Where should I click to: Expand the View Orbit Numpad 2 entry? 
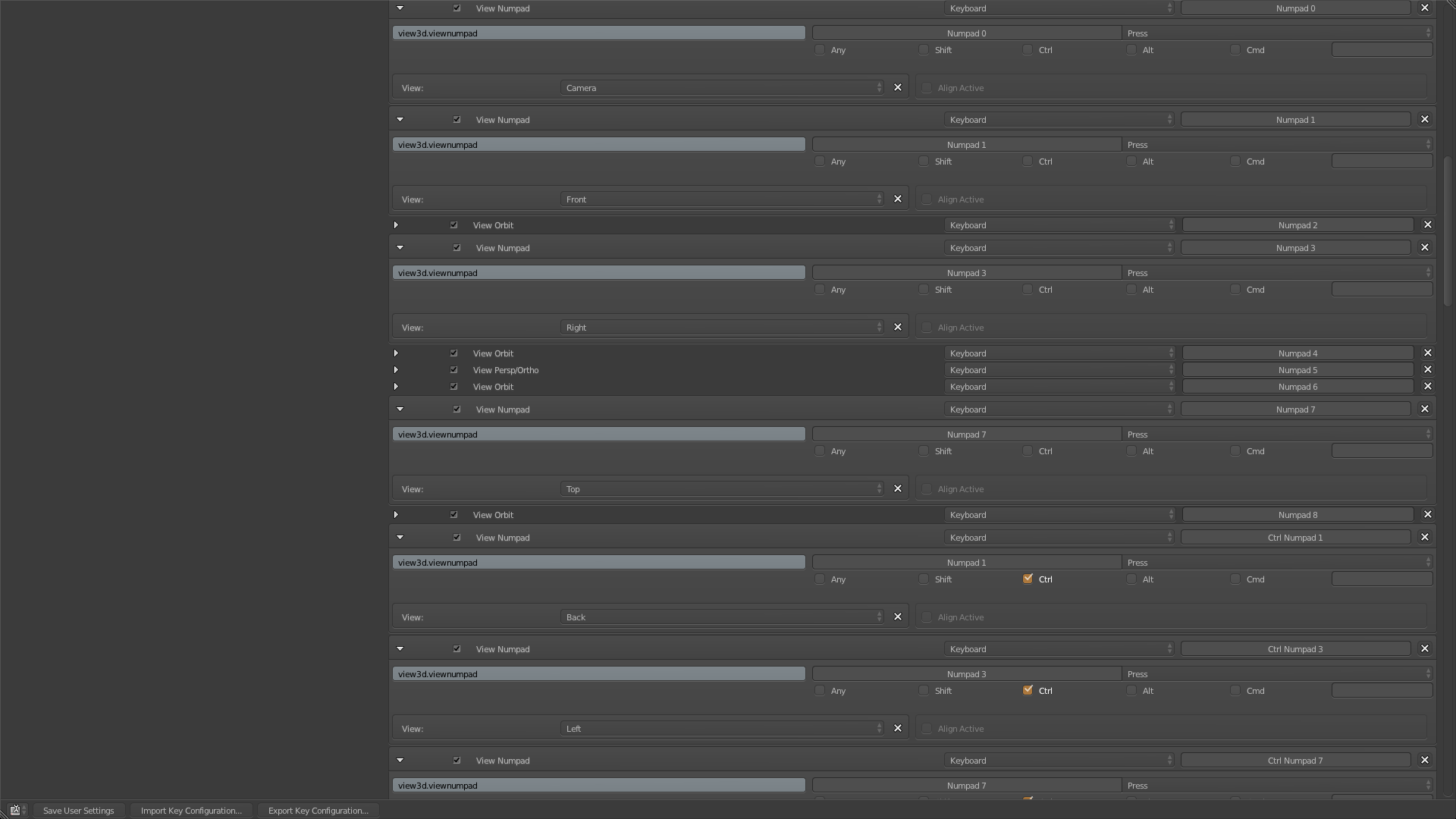coord(396,224)
